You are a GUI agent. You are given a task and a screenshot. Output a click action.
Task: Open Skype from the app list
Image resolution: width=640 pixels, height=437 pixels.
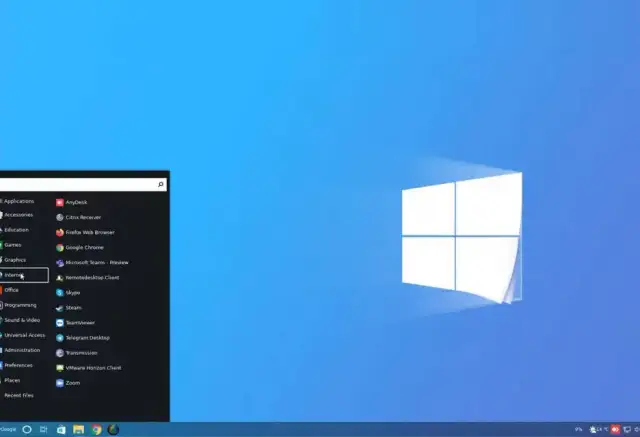click(x=68, y=293)
